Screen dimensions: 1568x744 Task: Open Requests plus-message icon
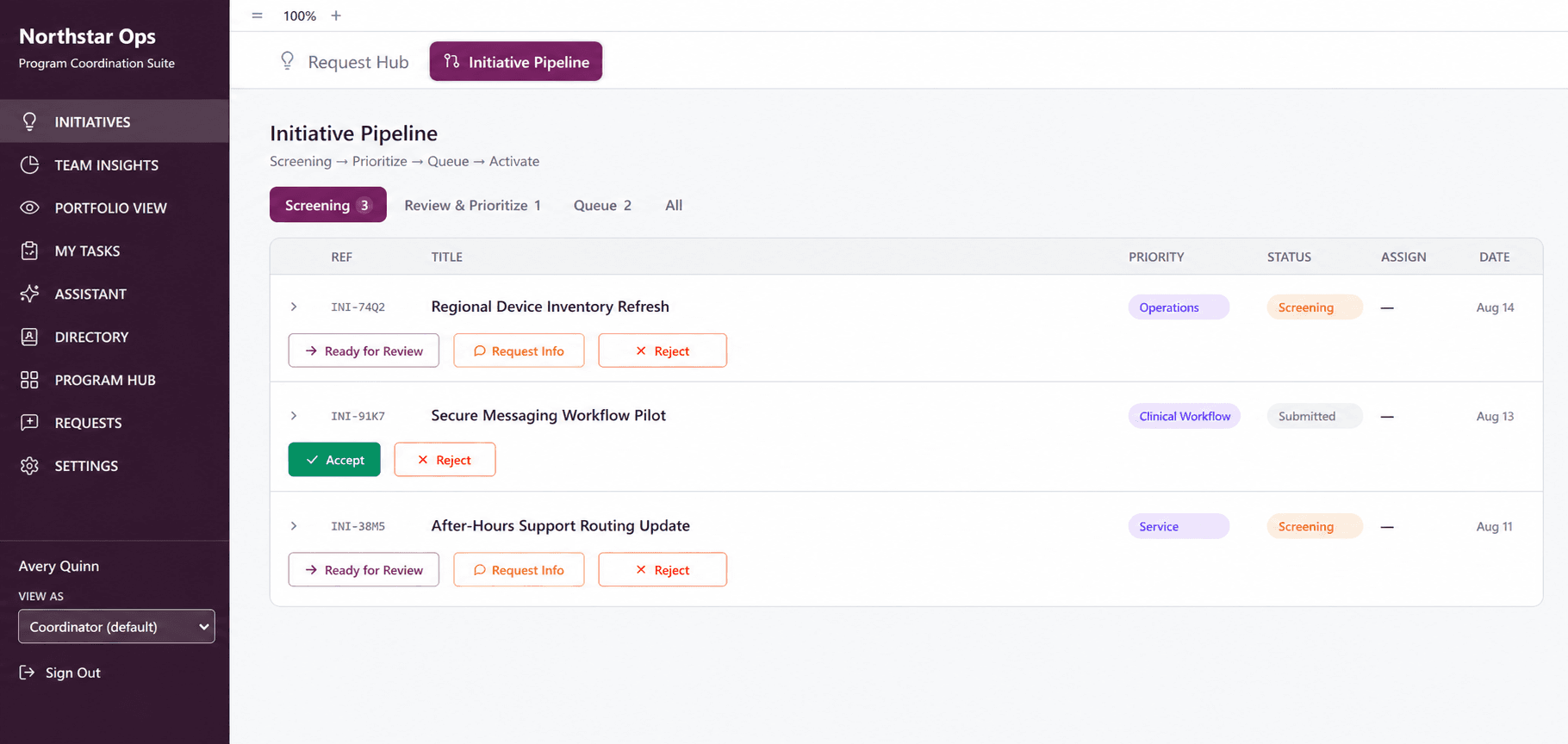tap(29, 423)
